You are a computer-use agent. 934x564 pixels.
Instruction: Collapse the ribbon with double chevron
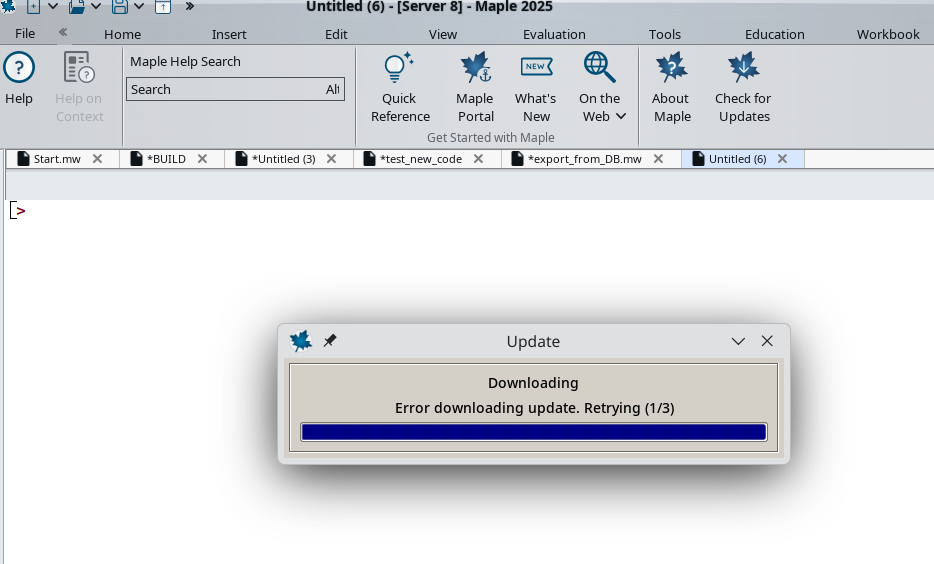tap(62, 32)
